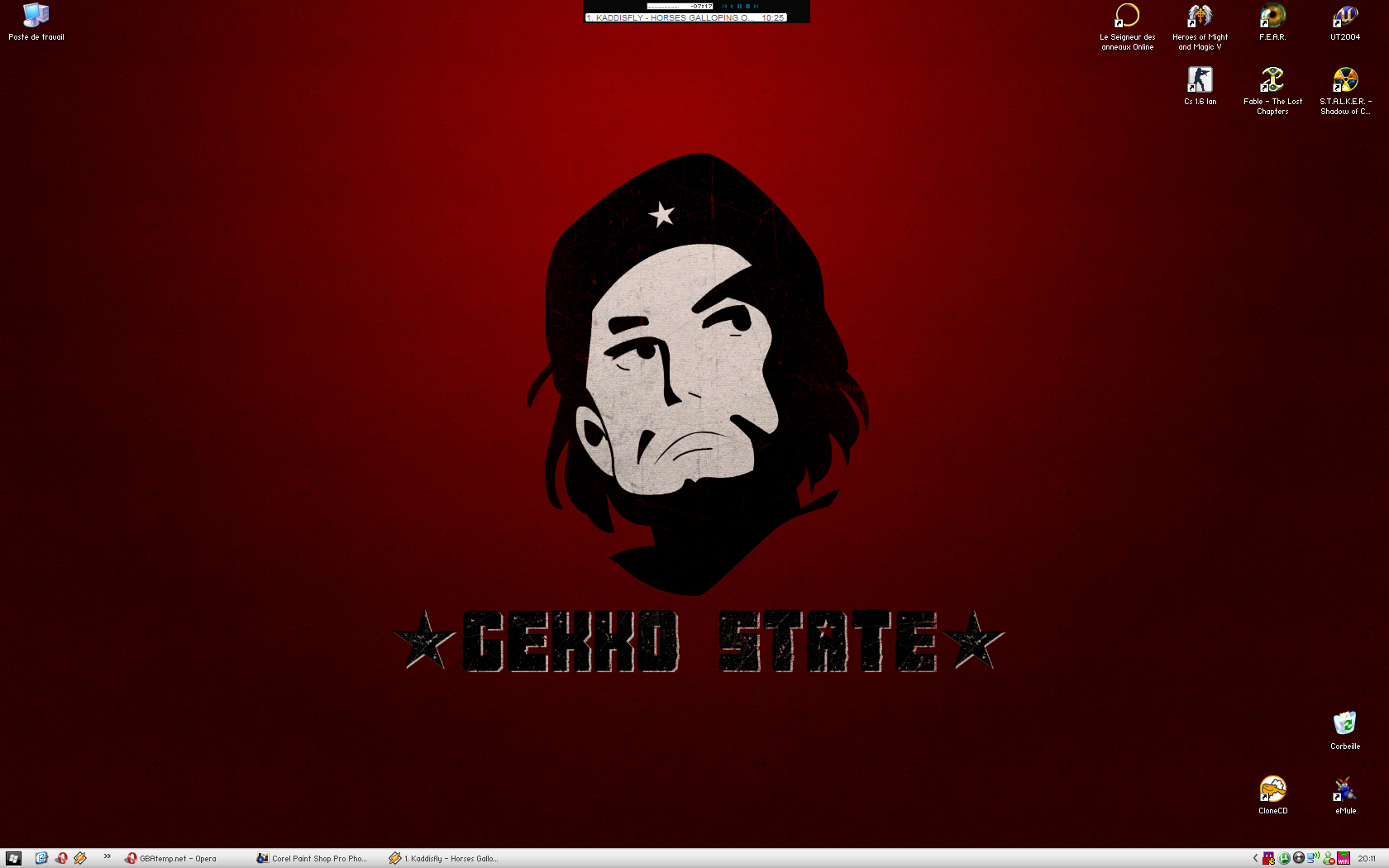Launch quick-launch show desktop icon
Image resolution: width=1389 pixels, height=868 pixels.
tap(41, 858)
